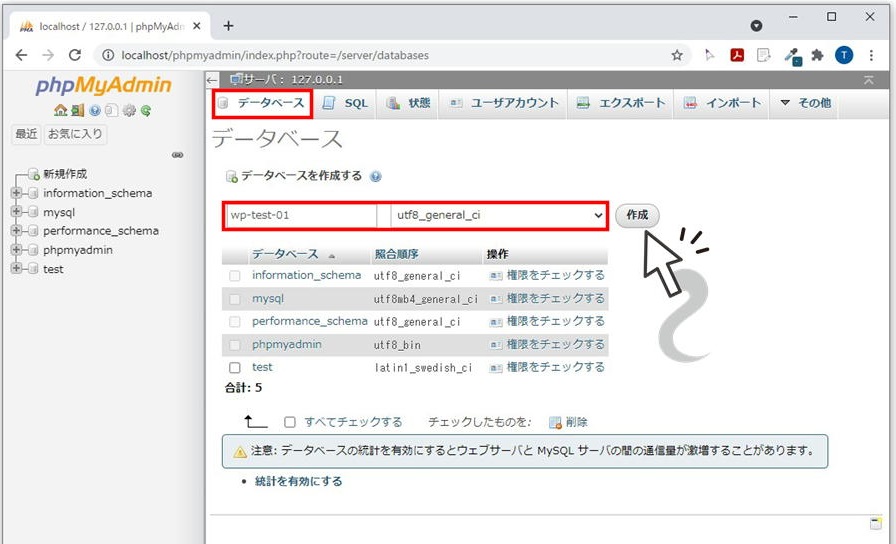This screenshot has width=896, height=544.
Task: Bookmark page with the star icon
Action: click(677, 55)
